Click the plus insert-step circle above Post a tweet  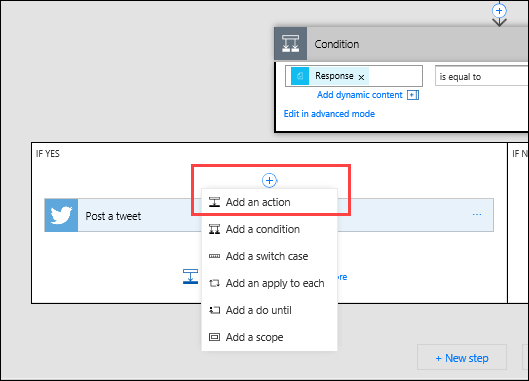(269, 181)
